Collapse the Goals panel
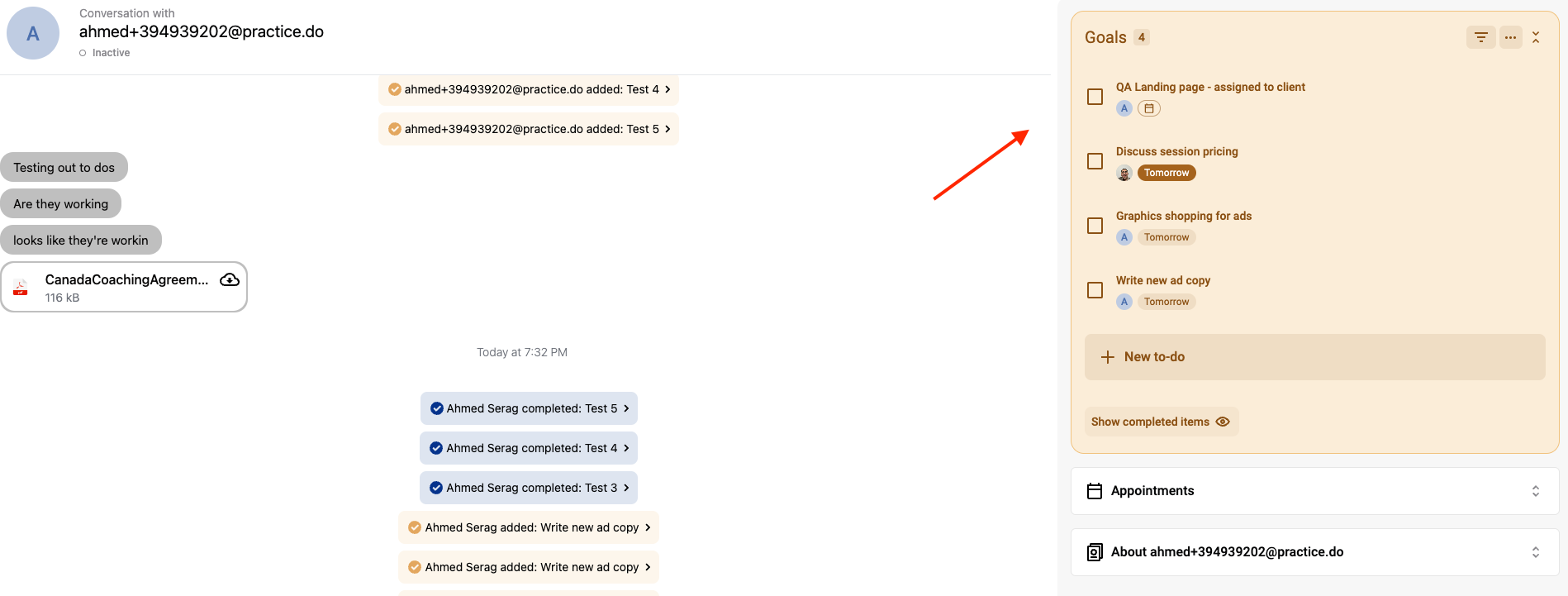This screenshot has width=1568, height=596. [1536, 37]
